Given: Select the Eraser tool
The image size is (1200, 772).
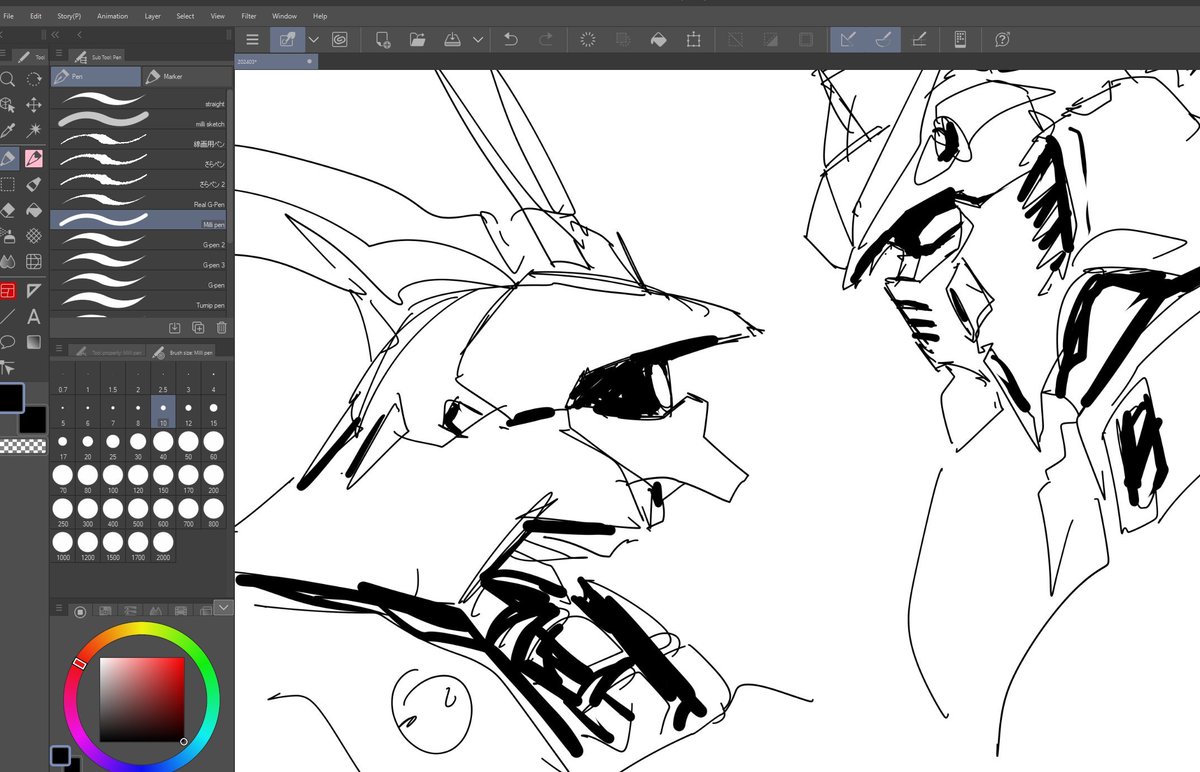Looking at the screenshot, I should 7,210.
